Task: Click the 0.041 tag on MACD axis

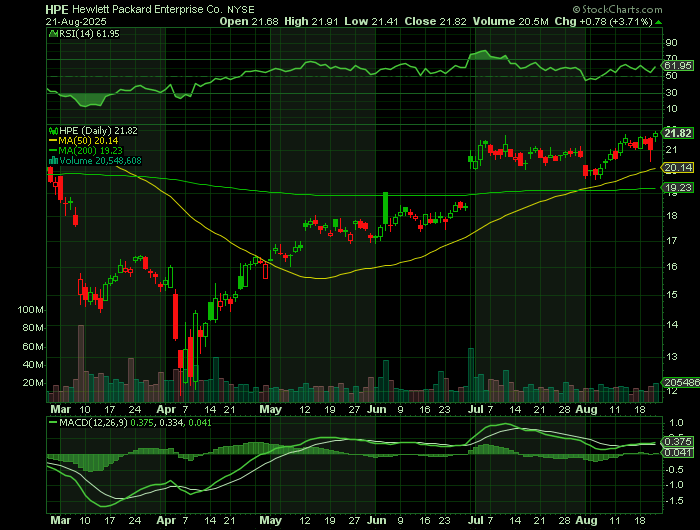Action: point(678,453)
